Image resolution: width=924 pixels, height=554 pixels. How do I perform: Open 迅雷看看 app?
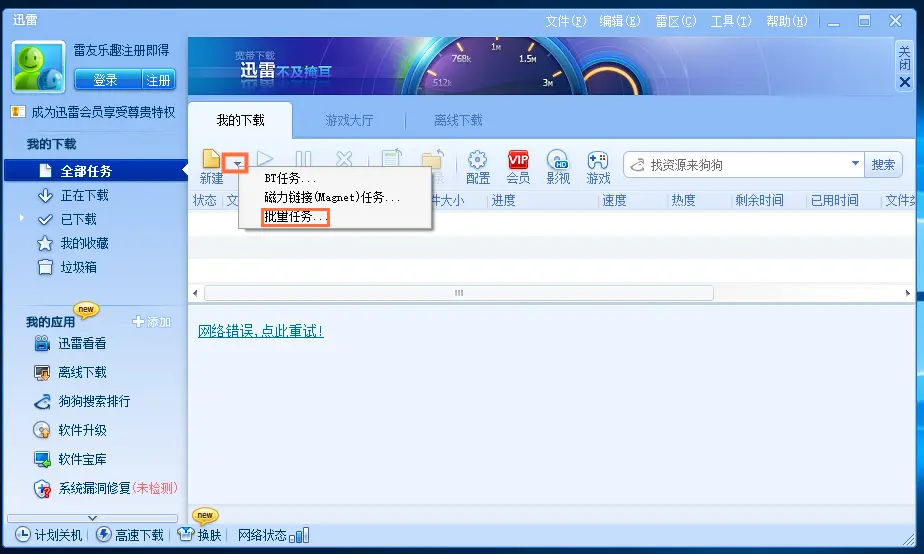click(x=82, y=344)
